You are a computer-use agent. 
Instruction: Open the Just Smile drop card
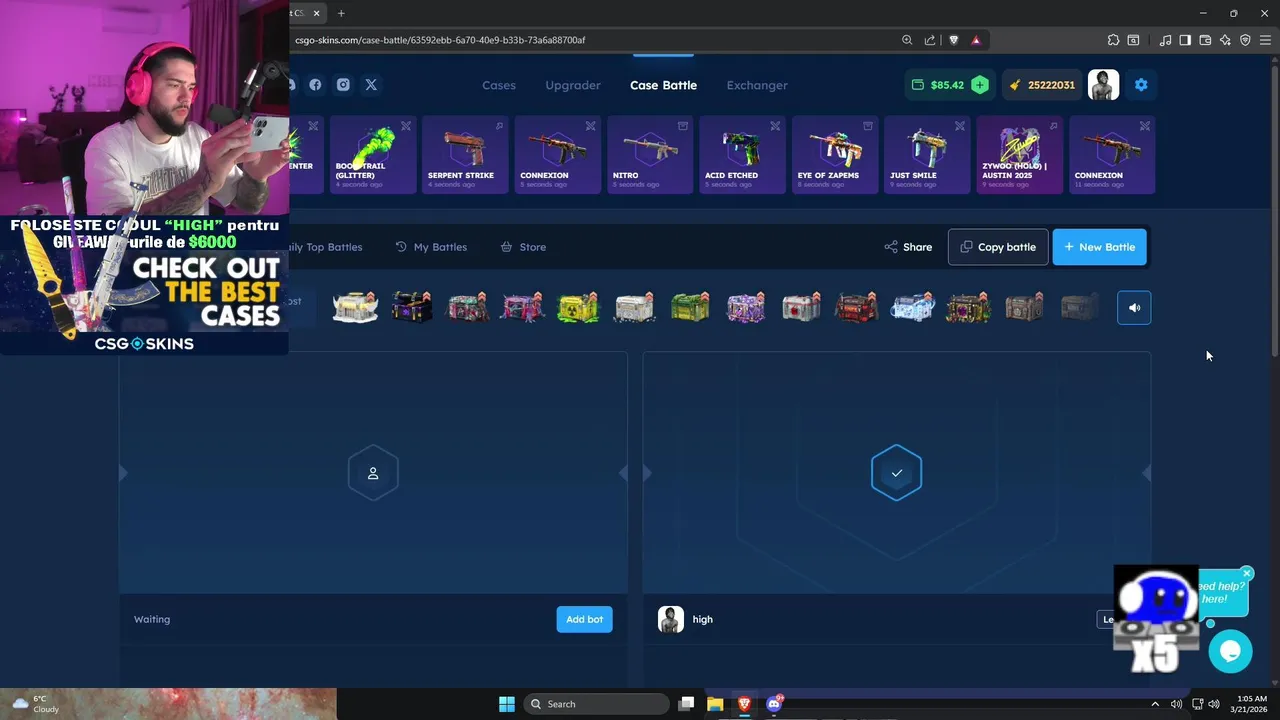927,155
